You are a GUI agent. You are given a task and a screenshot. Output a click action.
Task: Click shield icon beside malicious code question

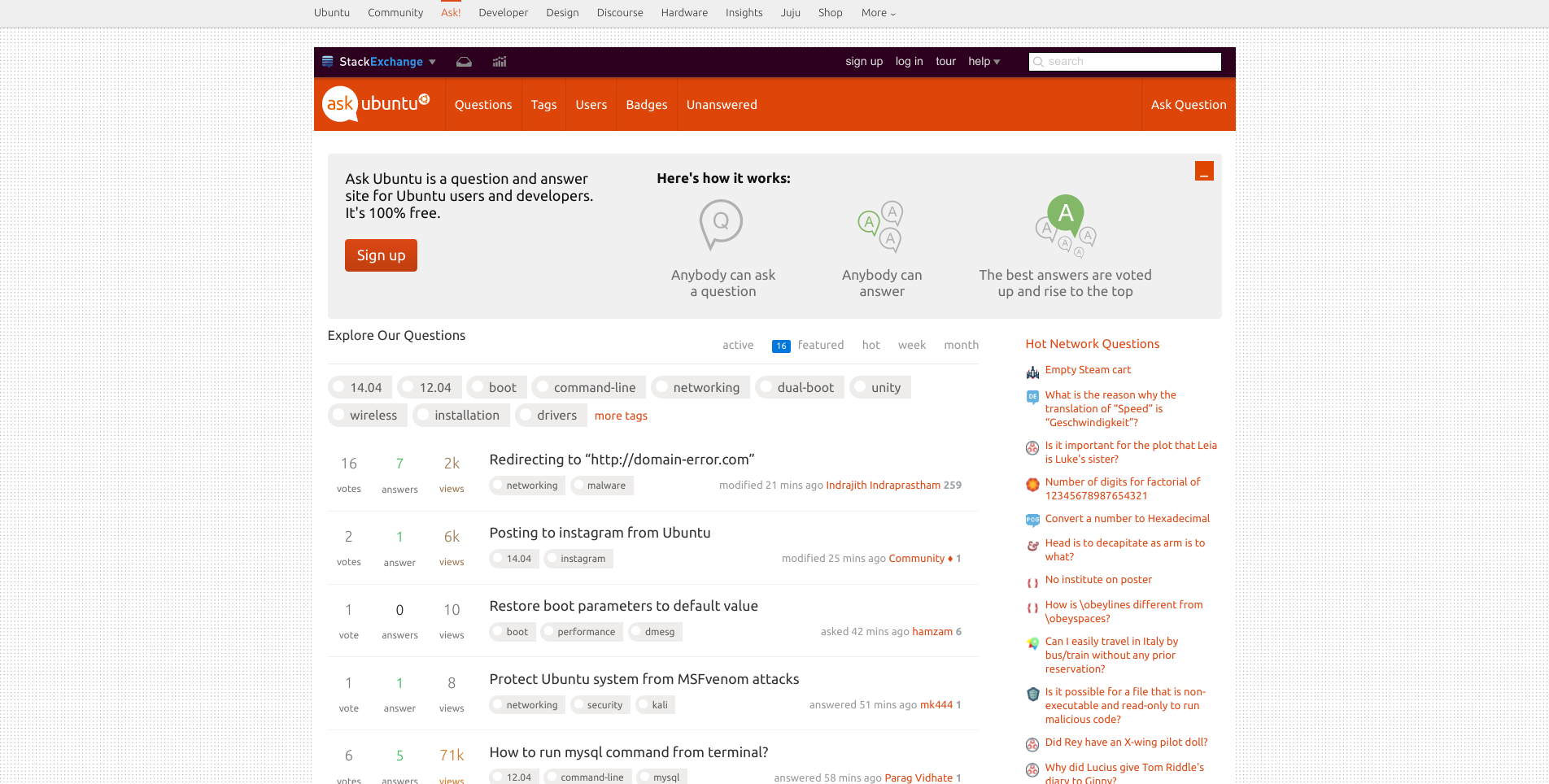point(1032,695)
